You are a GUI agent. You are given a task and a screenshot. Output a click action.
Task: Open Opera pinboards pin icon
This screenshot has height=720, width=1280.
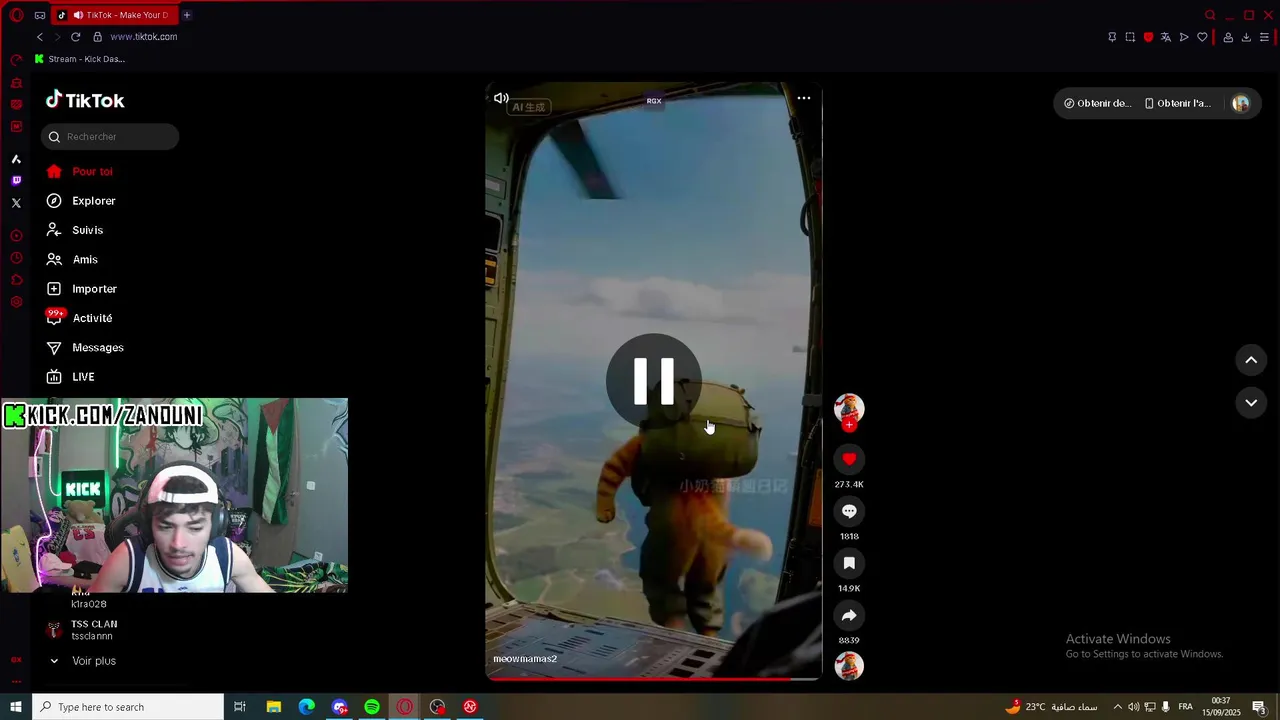pos(1112,37)
